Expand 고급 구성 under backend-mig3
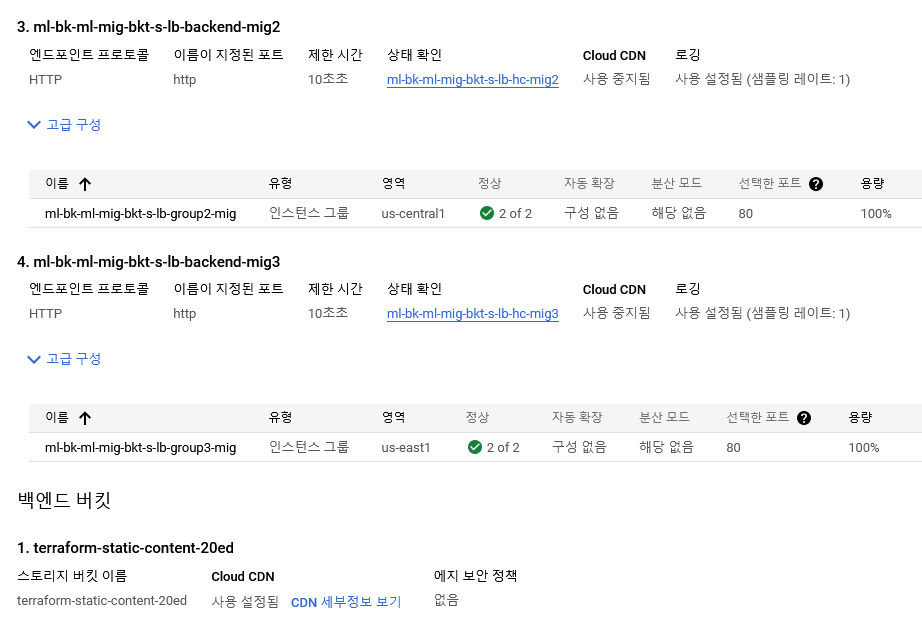 coord(65,359)
